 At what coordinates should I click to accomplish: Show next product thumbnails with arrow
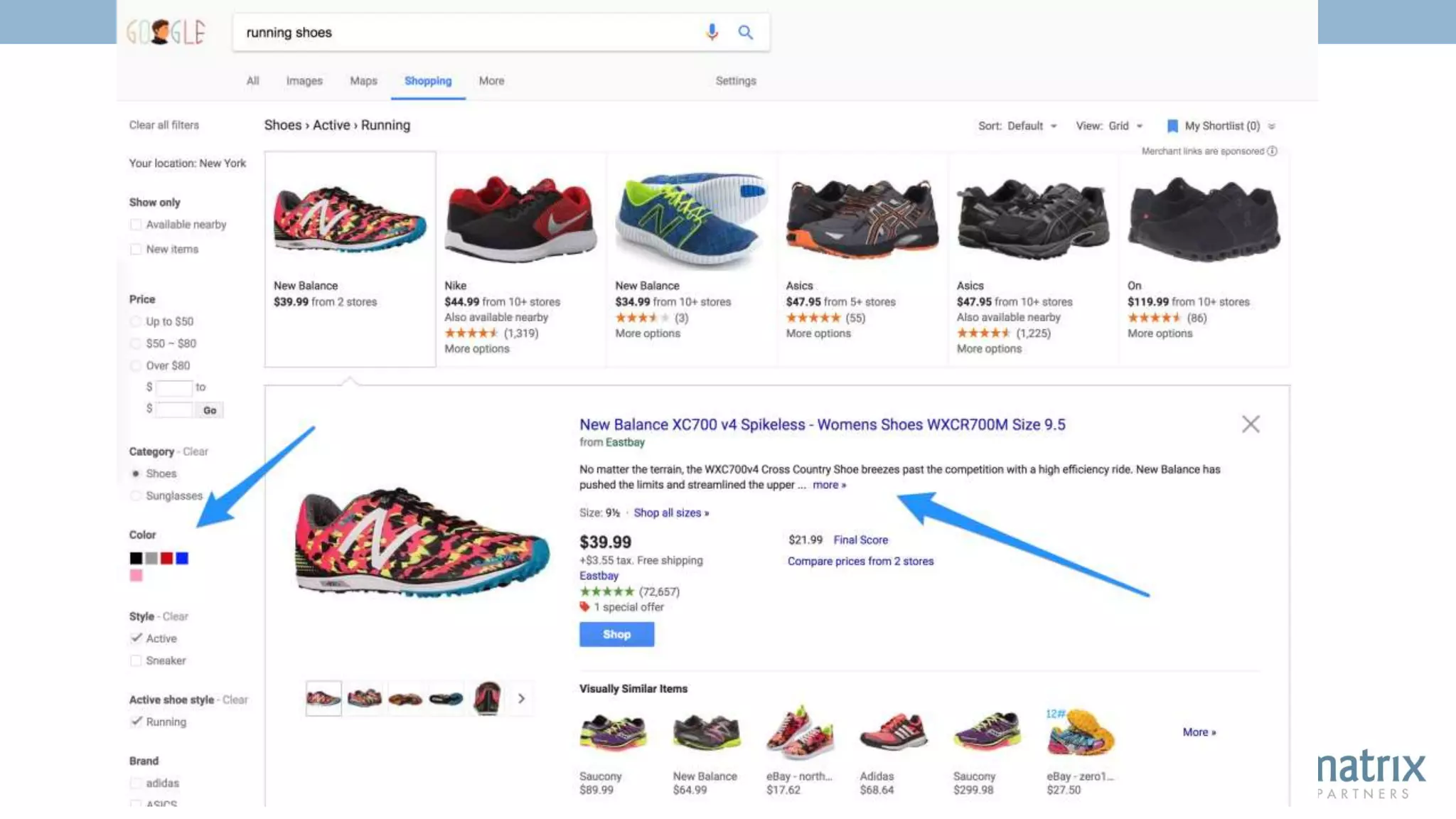point(521,698)
